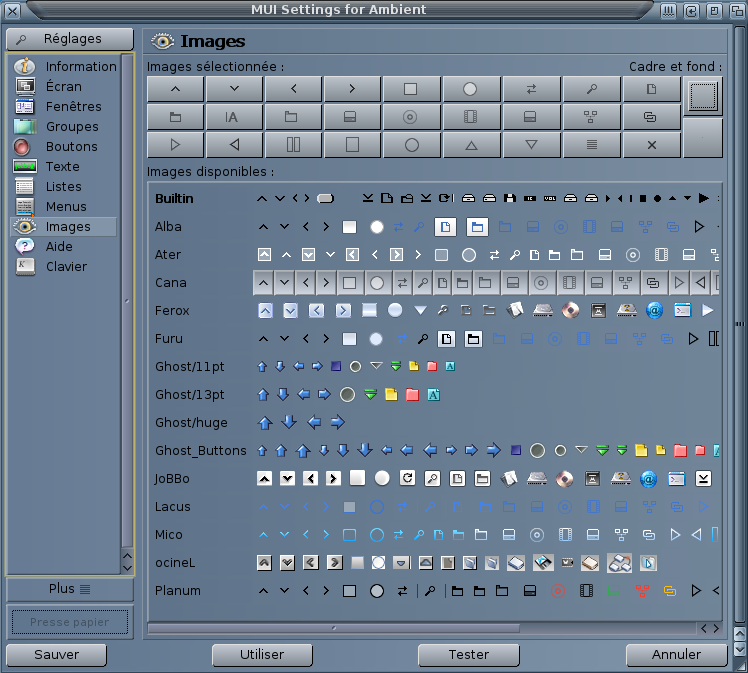Click the file page image button
Viewport: 748px width, 673px height.
click(x=651, y=89)
